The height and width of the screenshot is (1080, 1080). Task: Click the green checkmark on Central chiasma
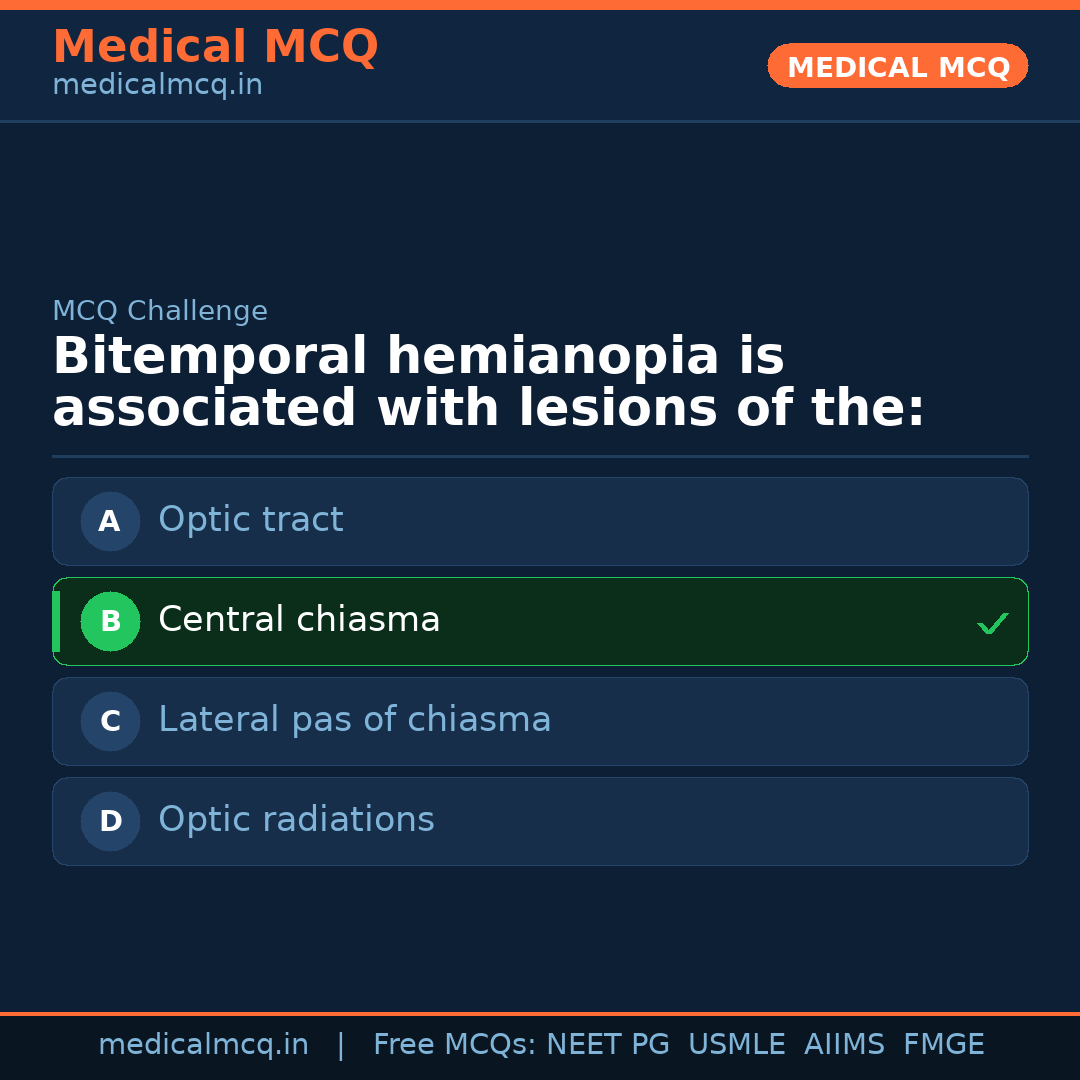pos(992,624)
